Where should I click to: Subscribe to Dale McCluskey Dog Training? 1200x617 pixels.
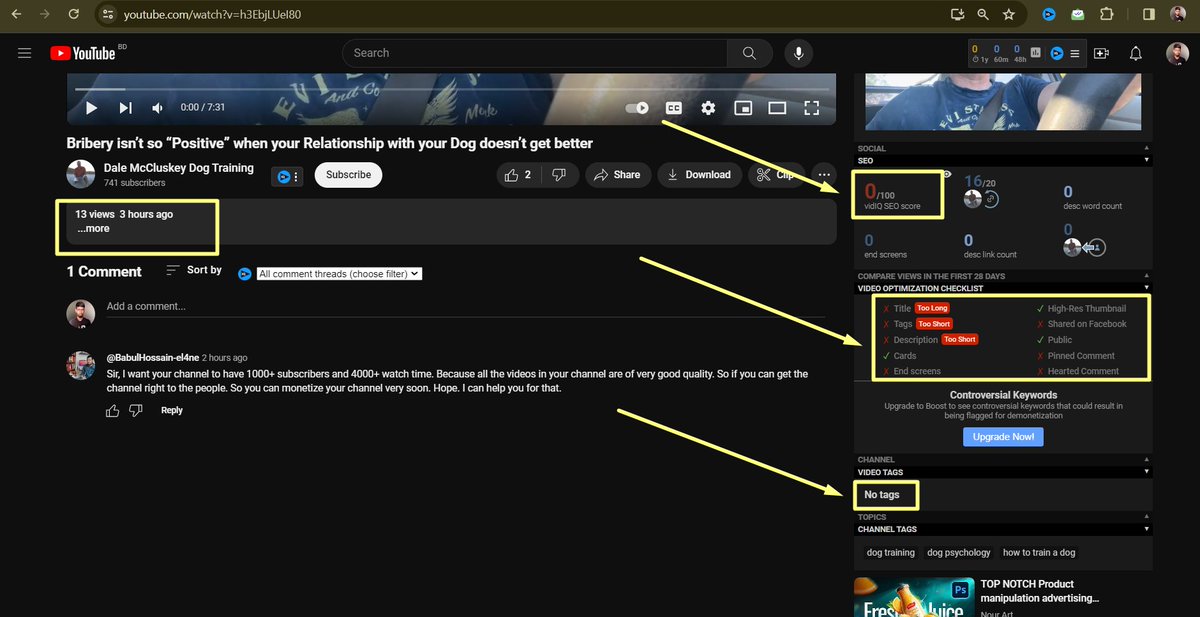pyautogui.click(x=348, y=175)
